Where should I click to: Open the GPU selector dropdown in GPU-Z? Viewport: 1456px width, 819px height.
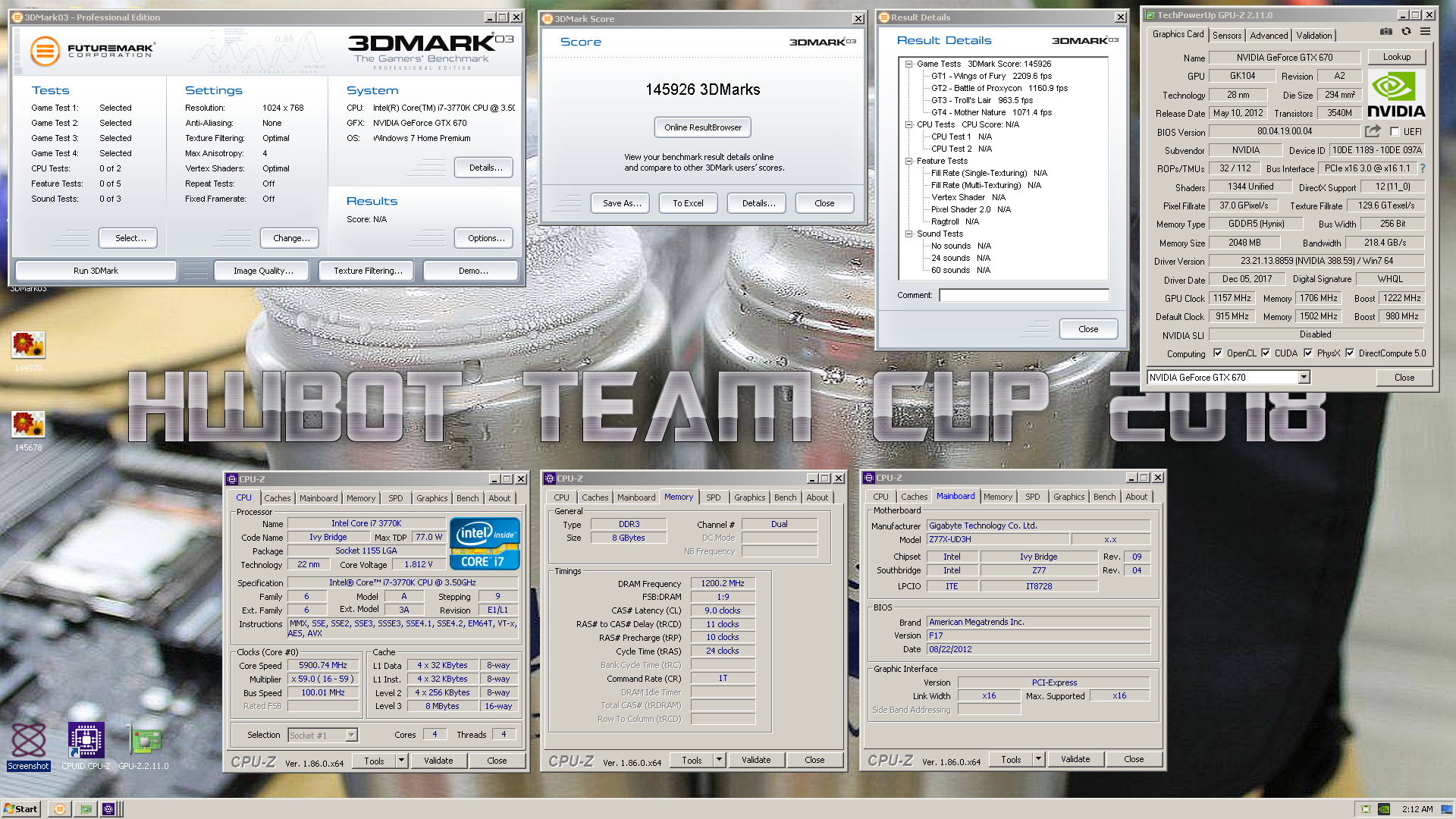click(1304, 378)
